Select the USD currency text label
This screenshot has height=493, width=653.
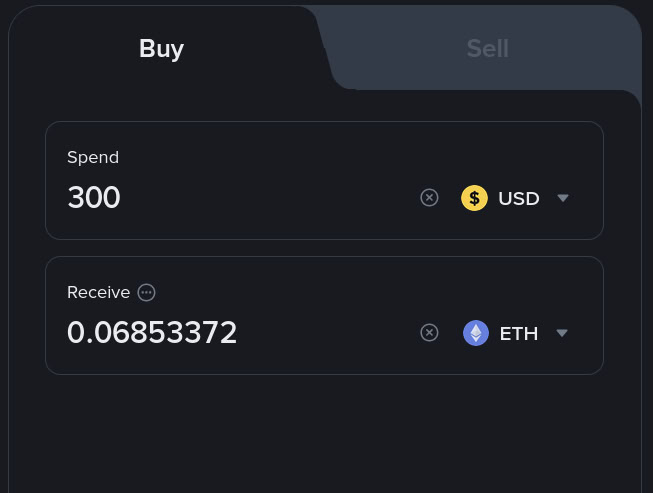point(519,198)
